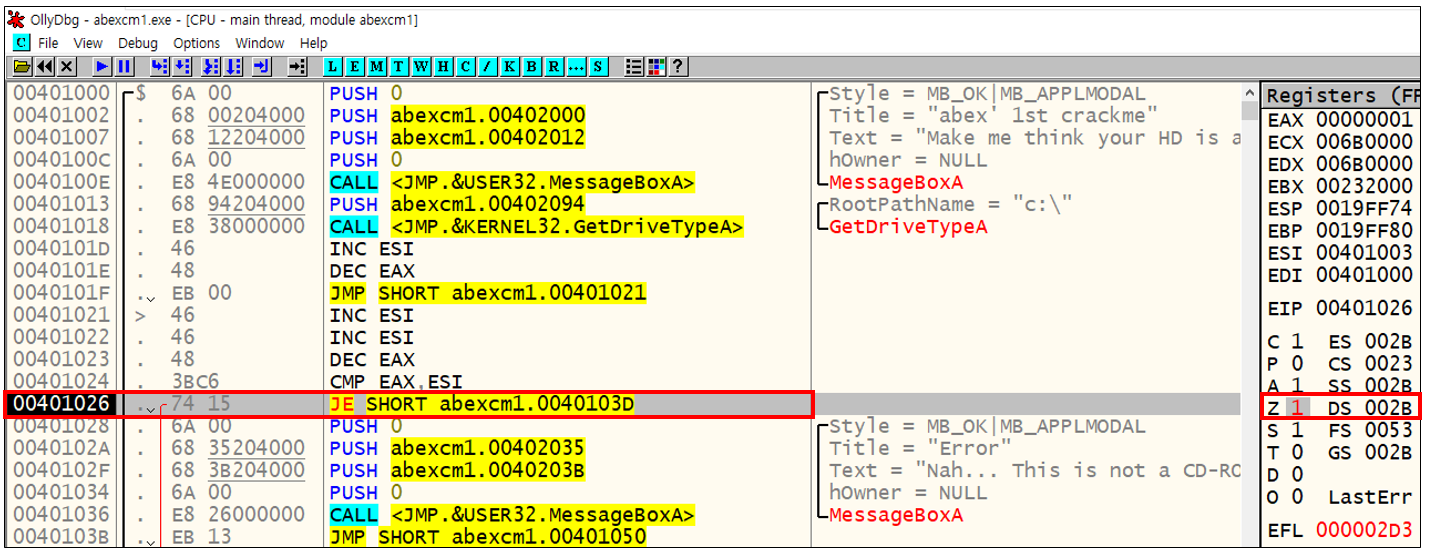The height and width of the screenshot is (552, 1429).
Task: Show References via the R button
Action: (x=554, y=67)
